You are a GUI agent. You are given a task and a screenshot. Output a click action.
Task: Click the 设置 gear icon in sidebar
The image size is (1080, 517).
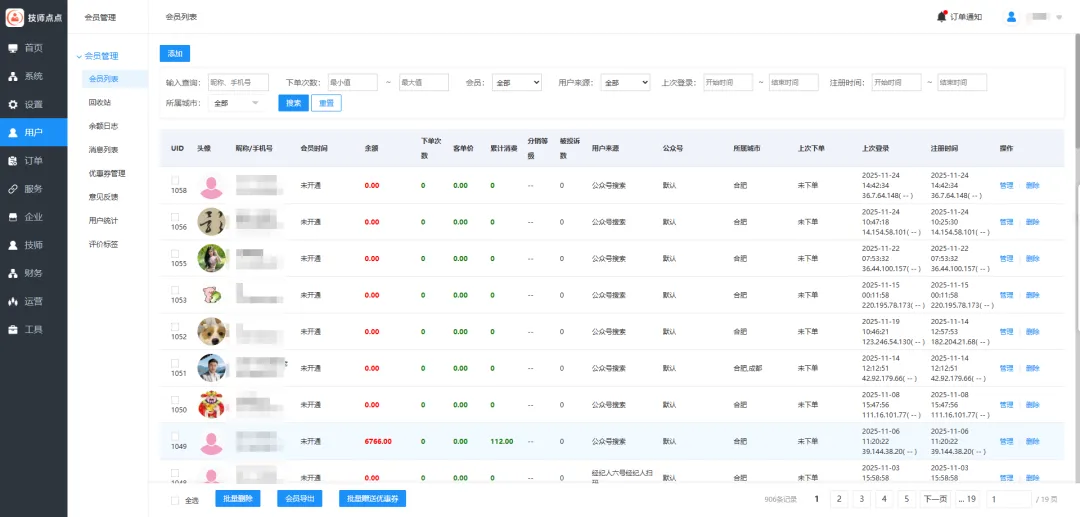(x=13, y=104)
